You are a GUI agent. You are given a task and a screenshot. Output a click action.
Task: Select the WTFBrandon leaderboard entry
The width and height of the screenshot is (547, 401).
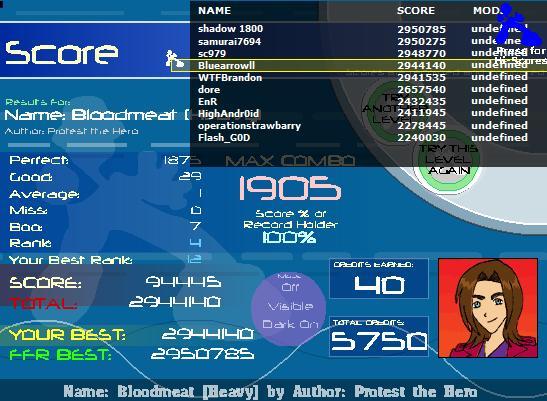coord(363,77)
